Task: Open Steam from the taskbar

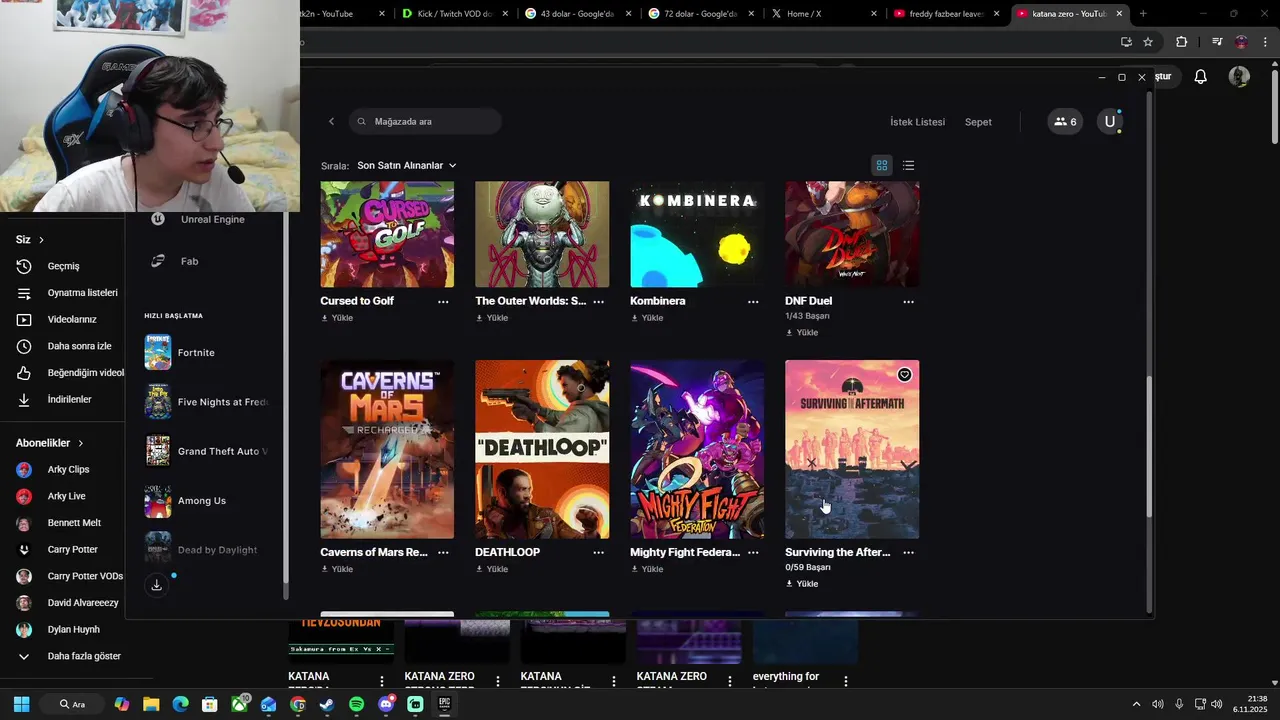Action: point(327,704)
